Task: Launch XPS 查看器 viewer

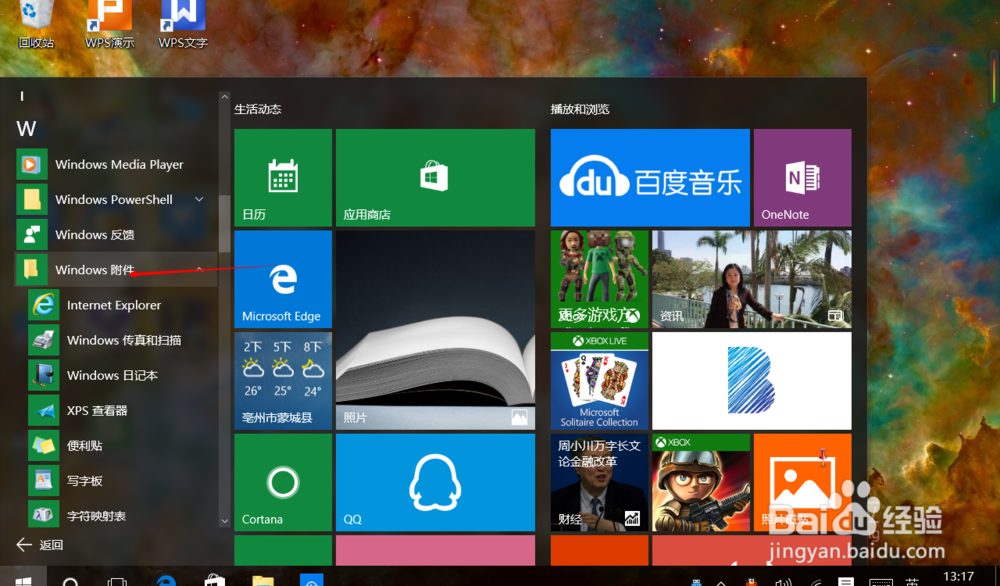Action: click(121, 410)
